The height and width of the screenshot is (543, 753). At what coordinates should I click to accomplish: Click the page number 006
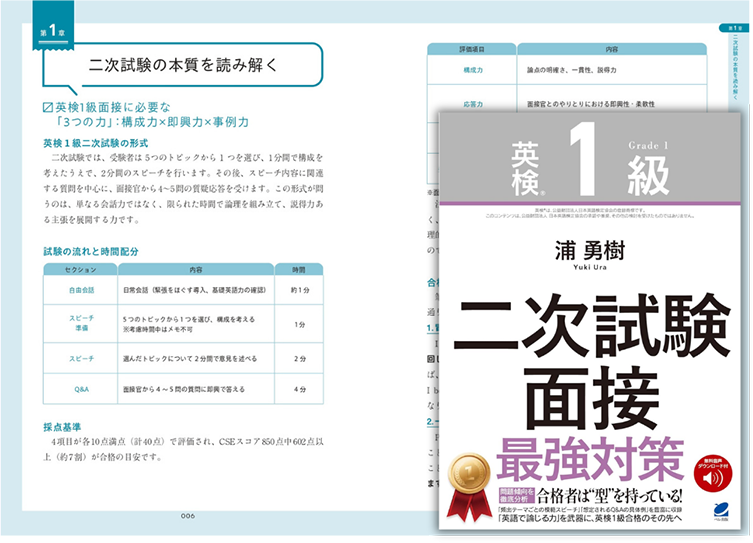188,516
